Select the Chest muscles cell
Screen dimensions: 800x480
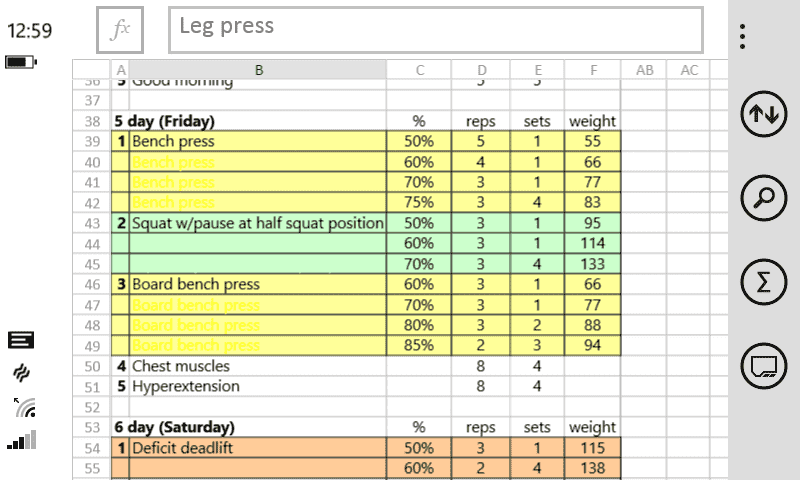[258, 366]
